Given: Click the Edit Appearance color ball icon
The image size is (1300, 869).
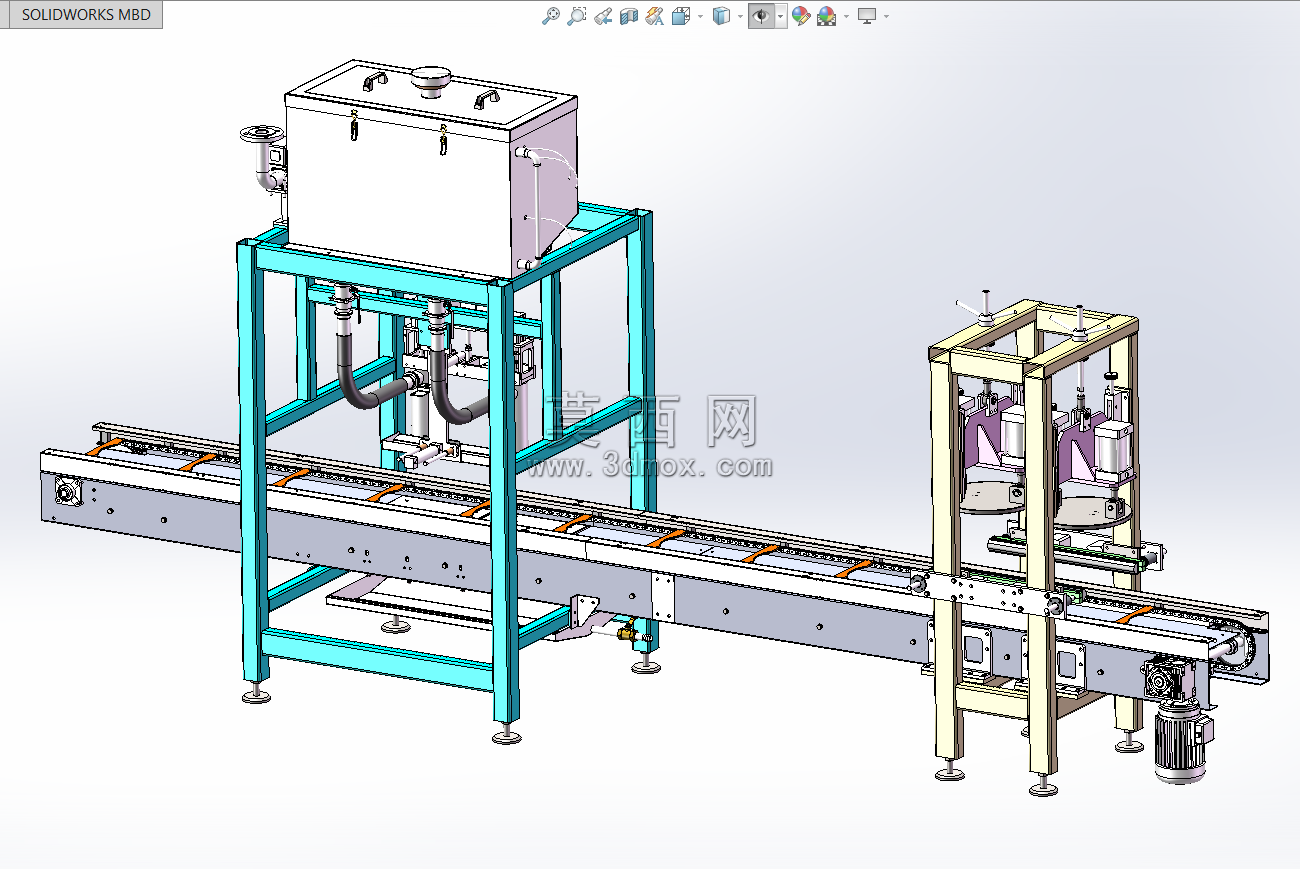Looking at the screenshot, I should (x=801, y=16).
